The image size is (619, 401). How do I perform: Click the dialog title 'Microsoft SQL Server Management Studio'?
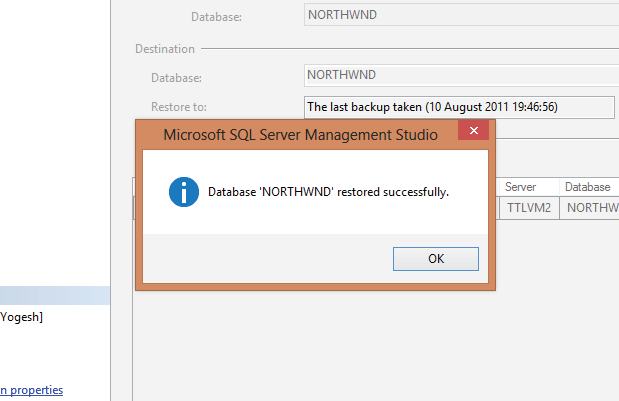point(300,135)
